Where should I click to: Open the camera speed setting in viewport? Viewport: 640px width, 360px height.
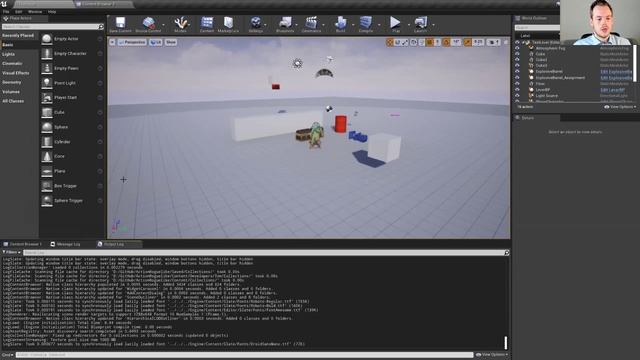click(494, 42)
